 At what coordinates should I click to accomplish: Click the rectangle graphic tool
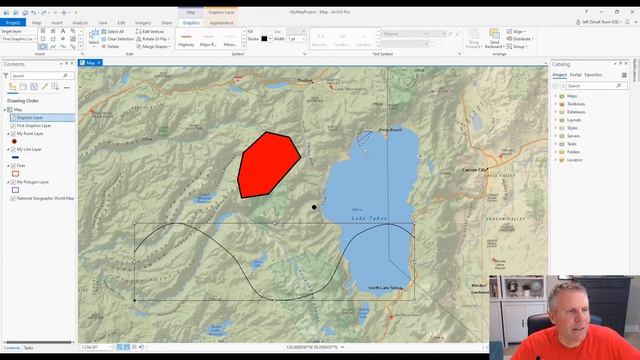pyautogui.click(x=42, y=39)
